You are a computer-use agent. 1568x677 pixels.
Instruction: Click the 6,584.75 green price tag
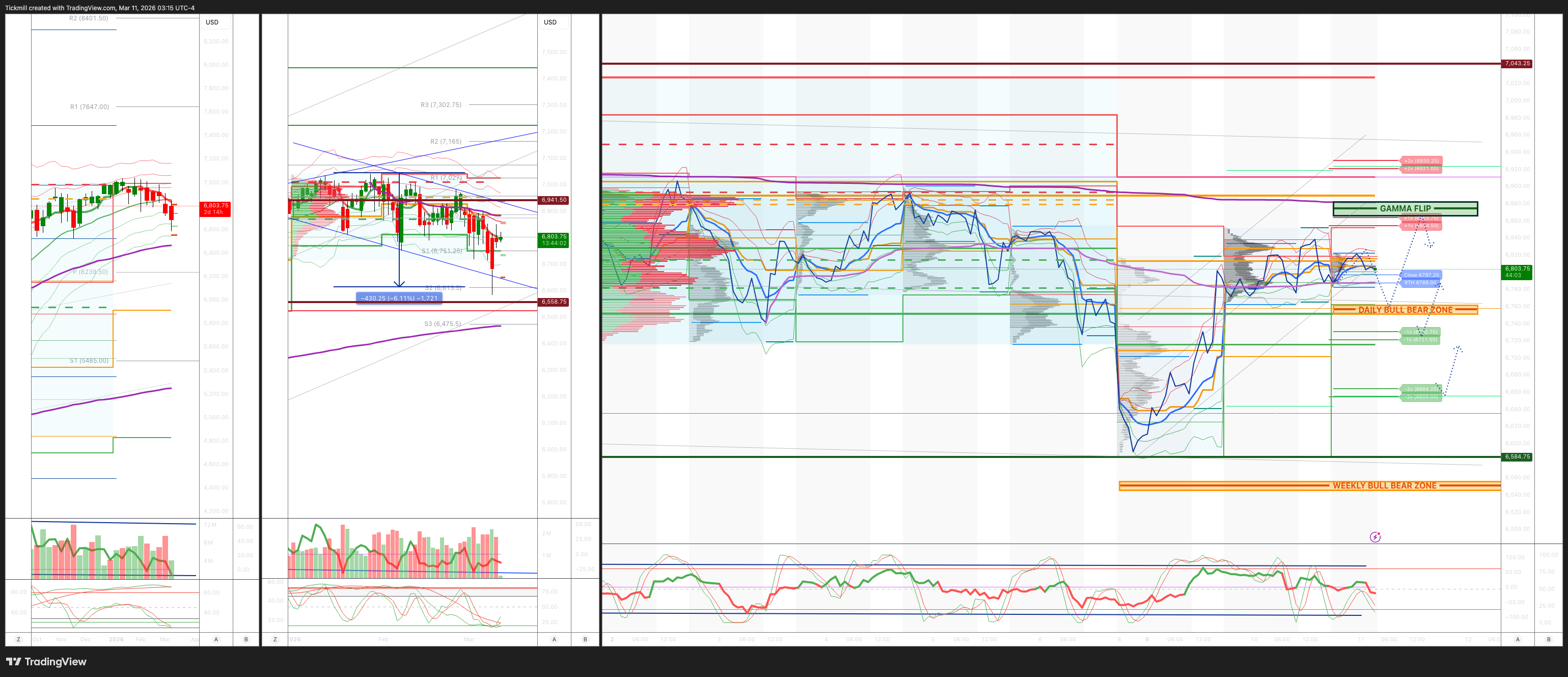pyautogui.click(x=1516, y=456)
